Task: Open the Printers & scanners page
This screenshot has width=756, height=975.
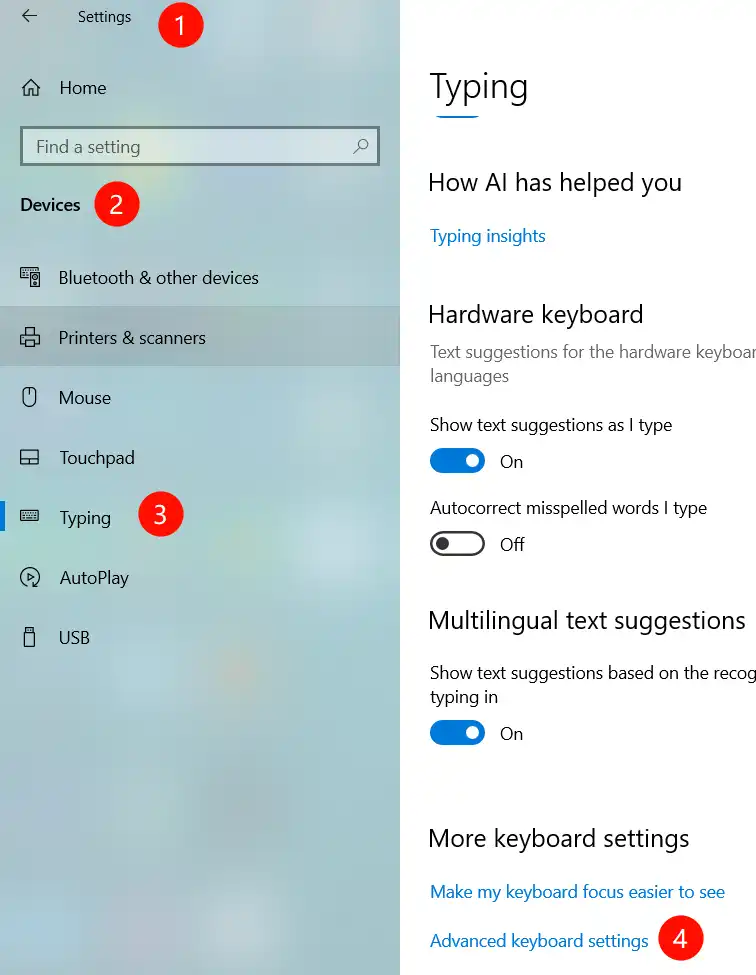Action: tap(132, 338)
